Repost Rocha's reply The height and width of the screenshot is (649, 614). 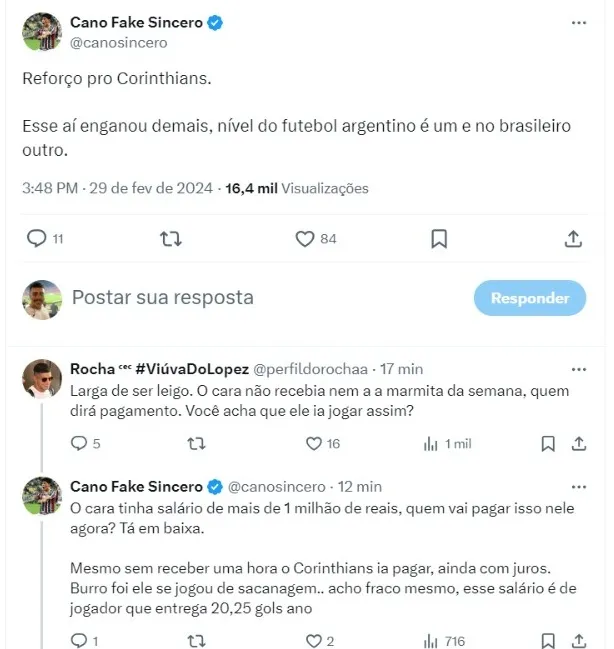tap(198, 443)
